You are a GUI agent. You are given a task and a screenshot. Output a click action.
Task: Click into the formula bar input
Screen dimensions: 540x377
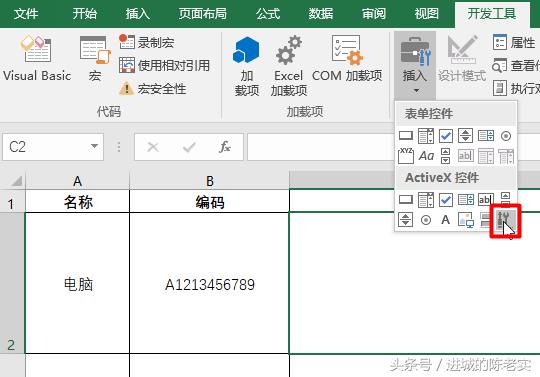point(320,147)
